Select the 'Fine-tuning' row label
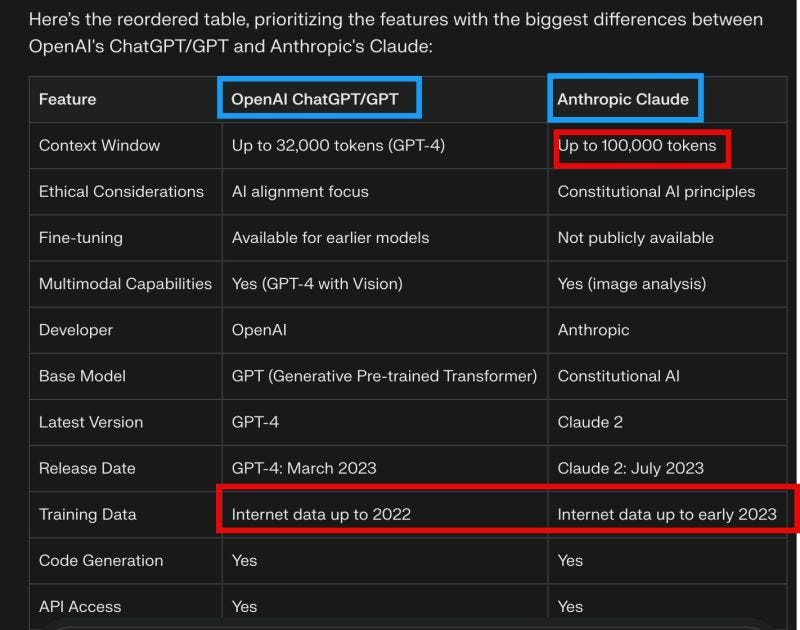The image size is (800, 630). [81, 238]
